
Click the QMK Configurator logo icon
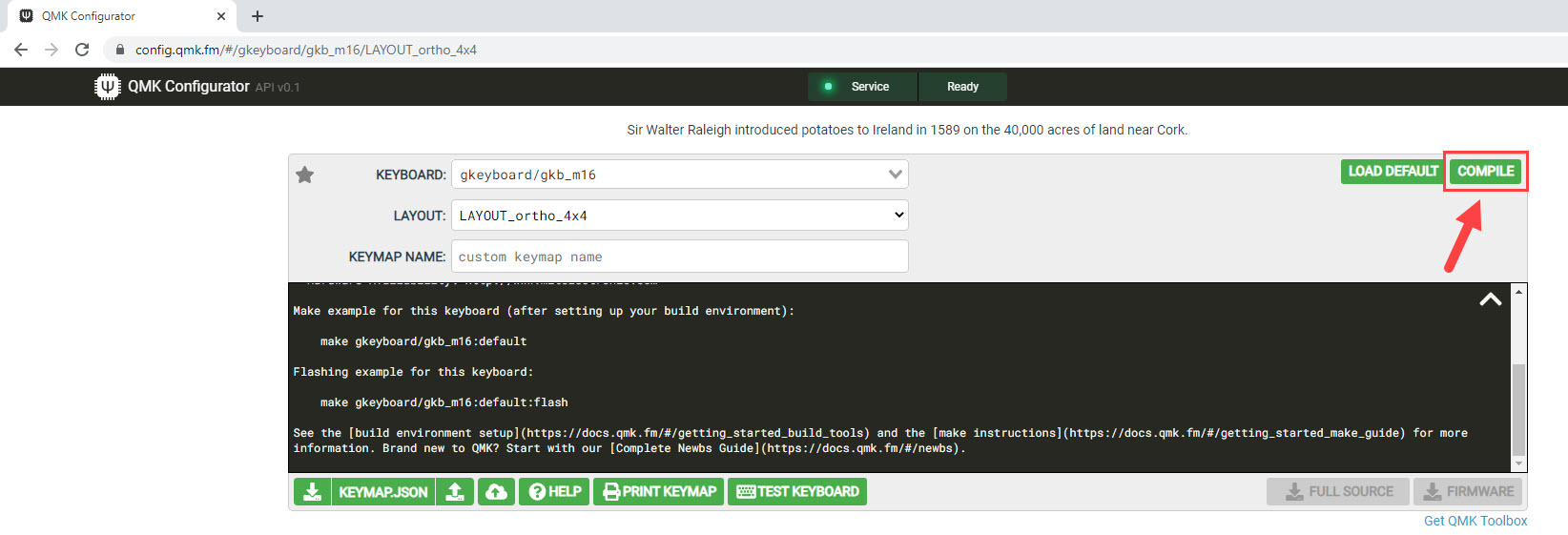point(108,87)
